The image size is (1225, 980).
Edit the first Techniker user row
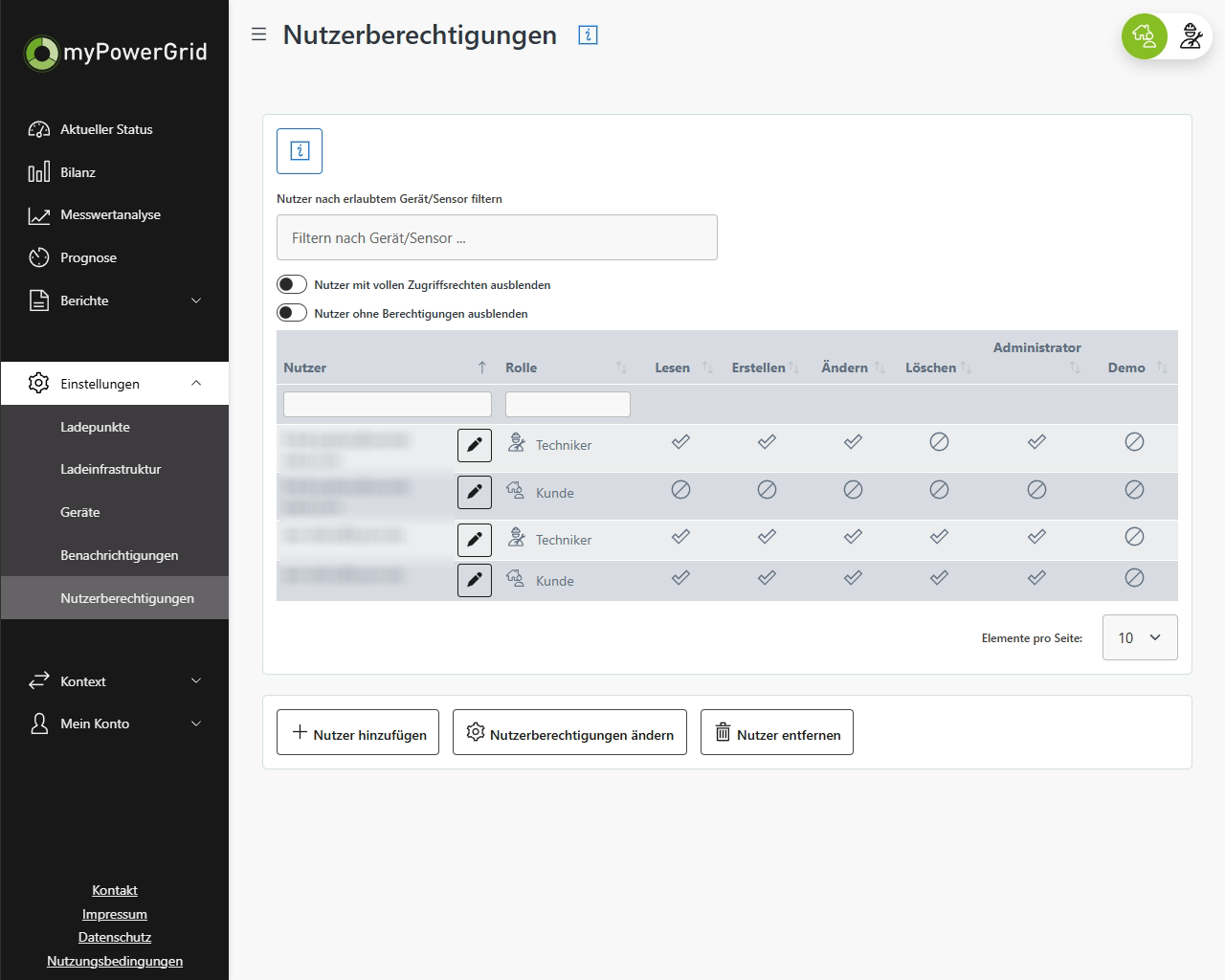475,445
